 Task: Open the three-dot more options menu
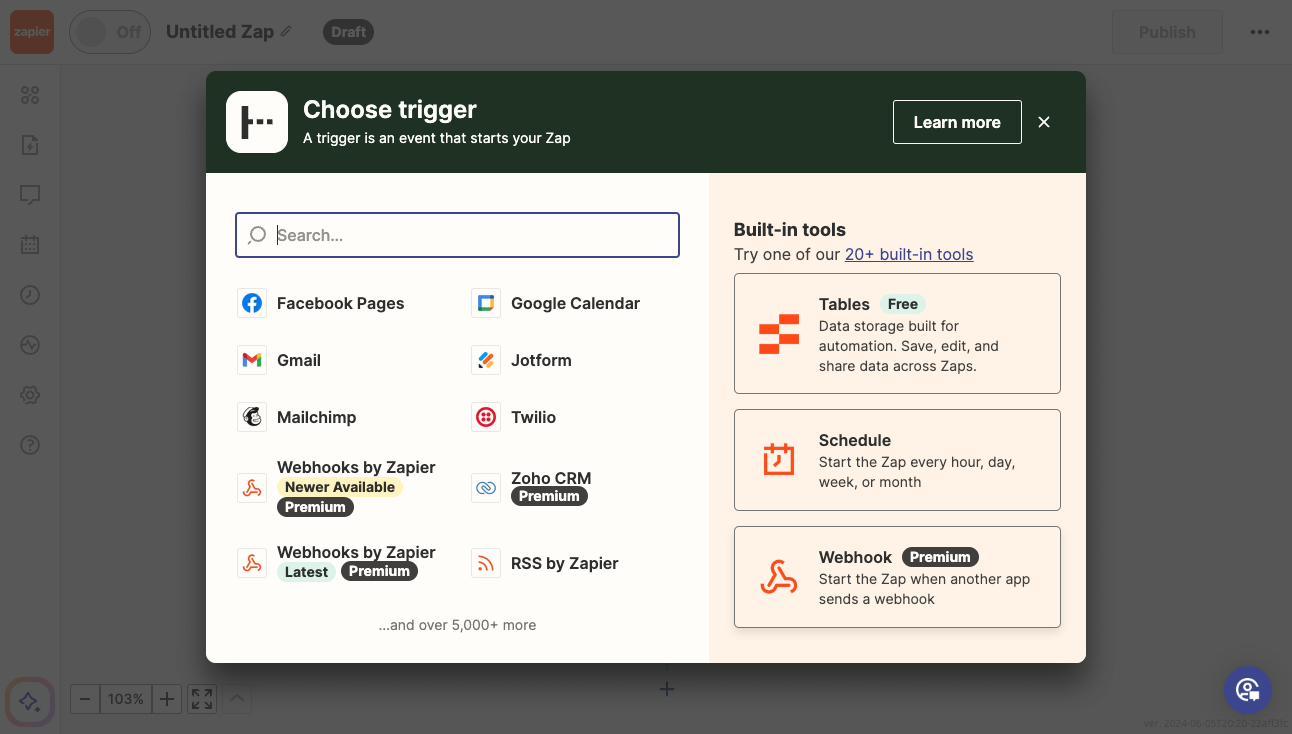pyautogui.click(x=1260, y=32)
